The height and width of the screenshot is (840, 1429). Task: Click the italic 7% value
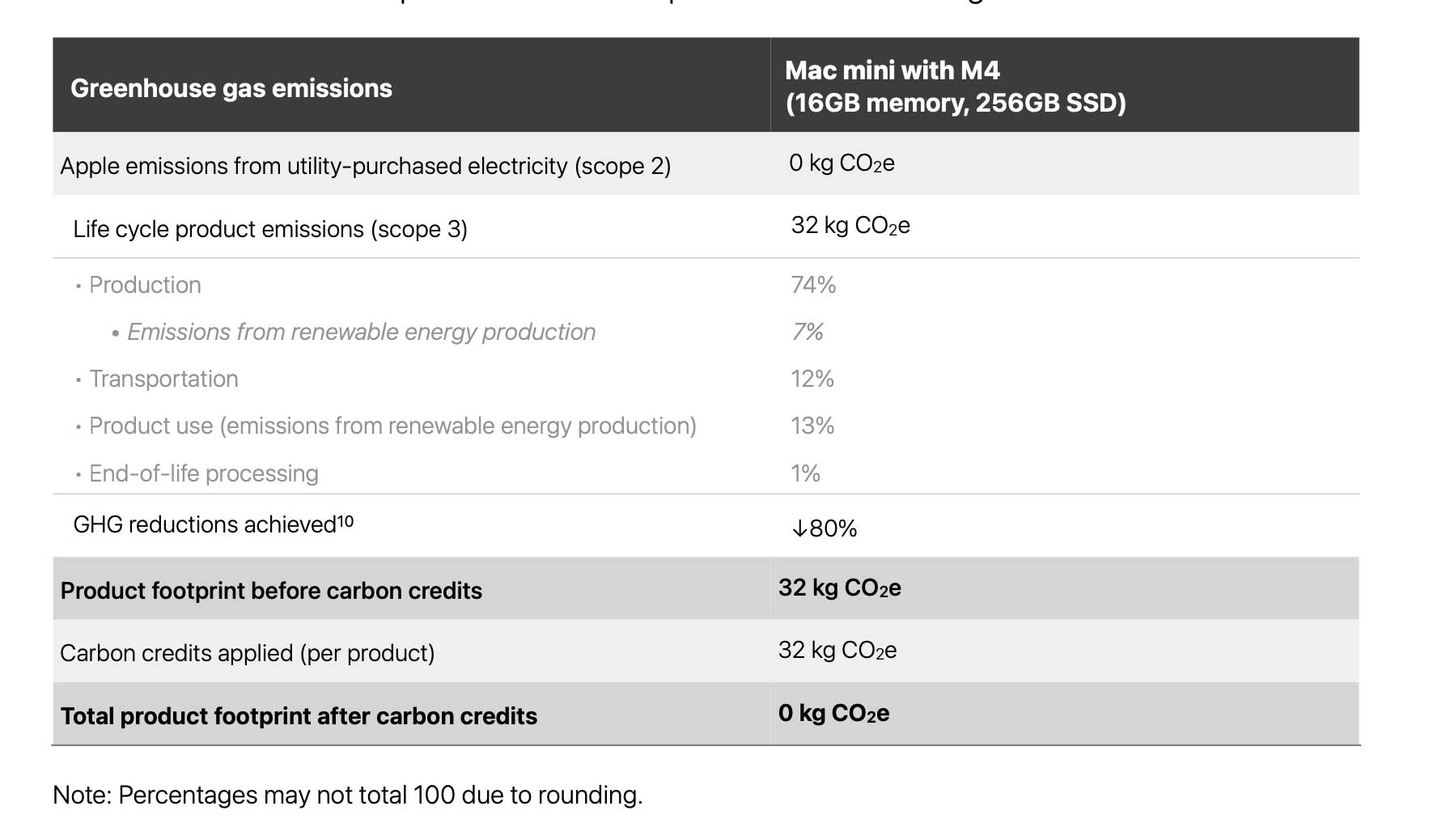(x=808, y=332)
